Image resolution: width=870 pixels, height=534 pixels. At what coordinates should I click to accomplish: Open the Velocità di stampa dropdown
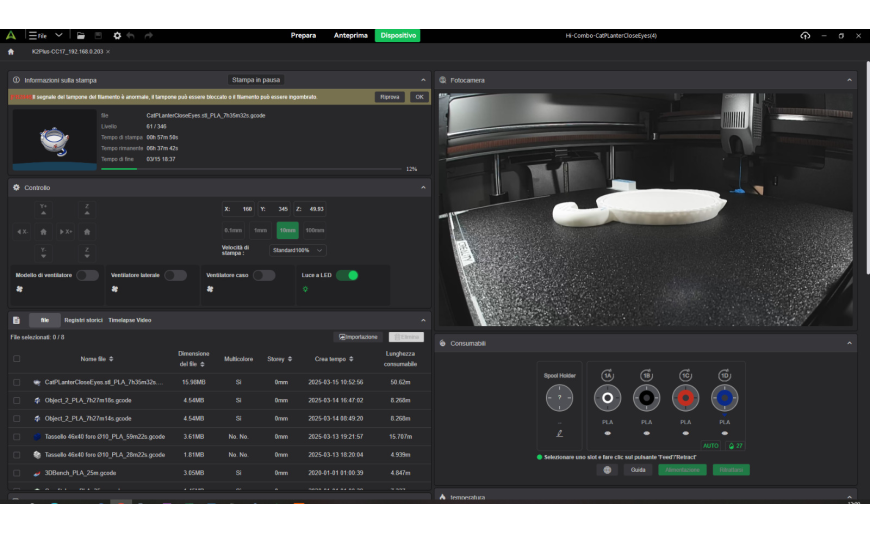(298, 250)
